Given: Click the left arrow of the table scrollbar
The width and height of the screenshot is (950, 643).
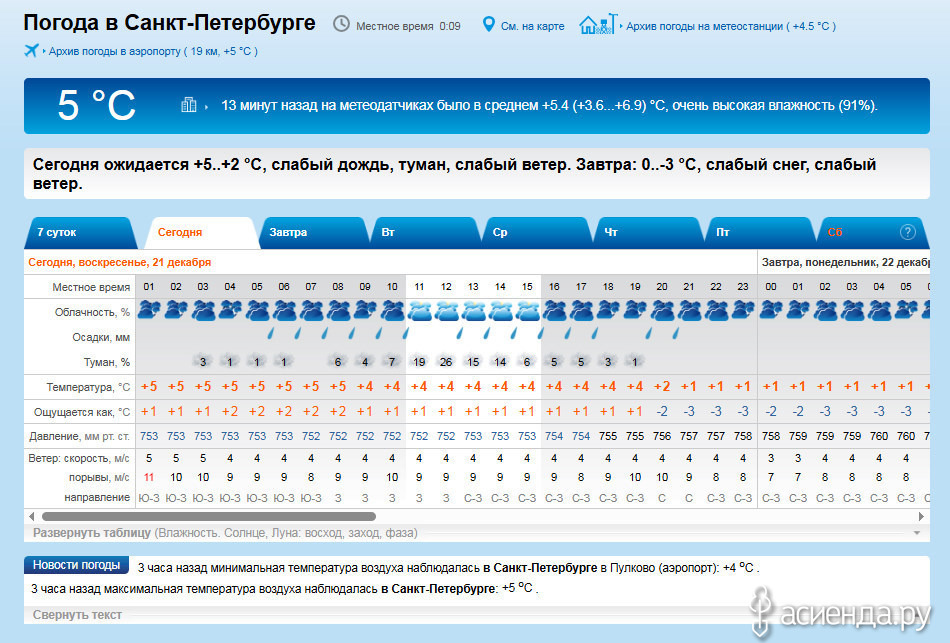Looking at the screenshot, I should 31,517.
